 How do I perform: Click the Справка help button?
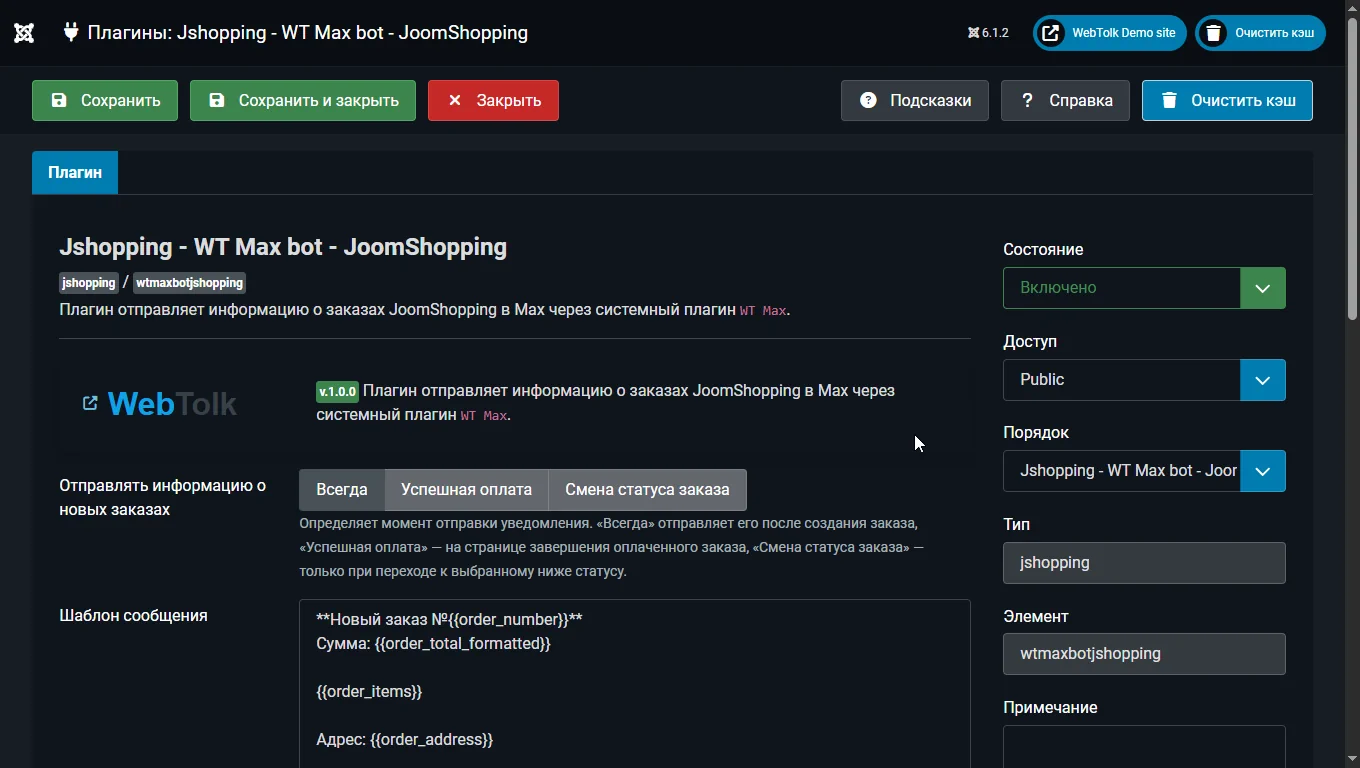(1066, 100)
